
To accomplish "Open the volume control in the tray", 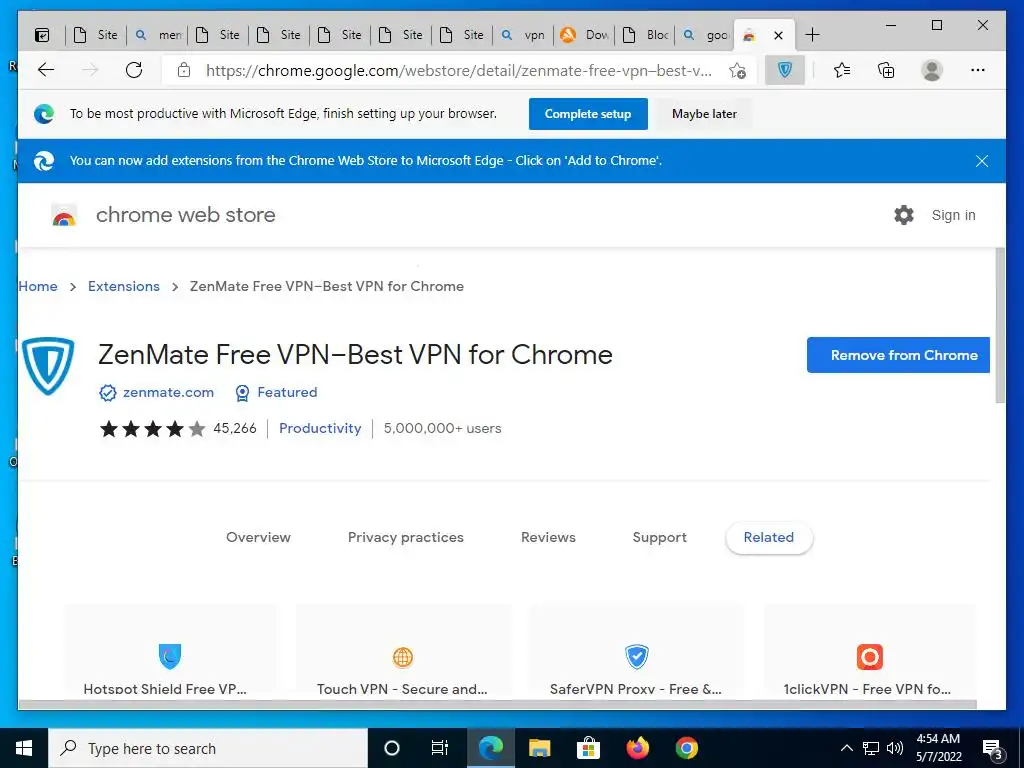I will click(x=895, y=748).
